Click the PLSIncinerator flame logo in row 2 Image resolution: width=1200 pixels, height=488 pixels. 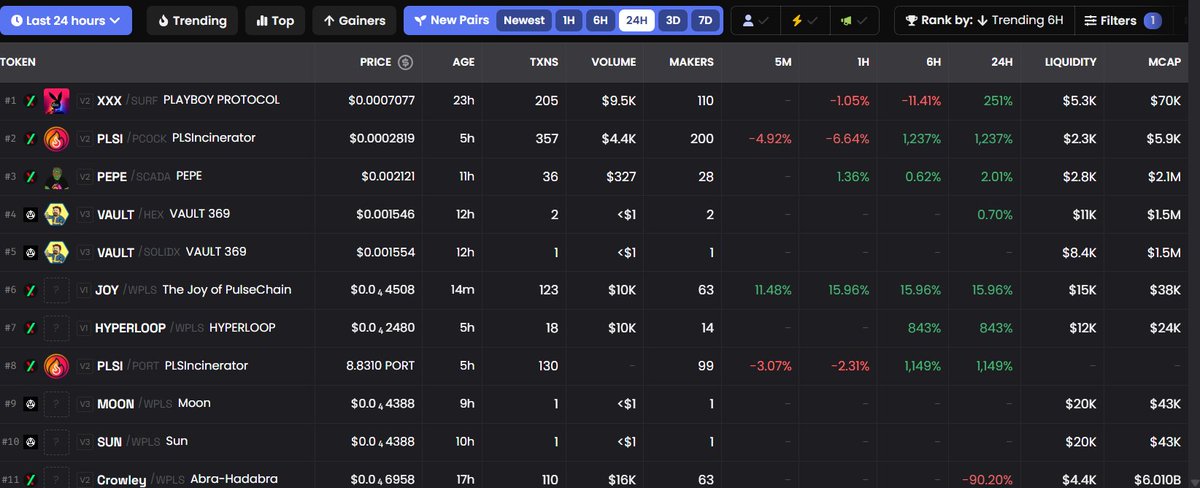click(55, 139)
